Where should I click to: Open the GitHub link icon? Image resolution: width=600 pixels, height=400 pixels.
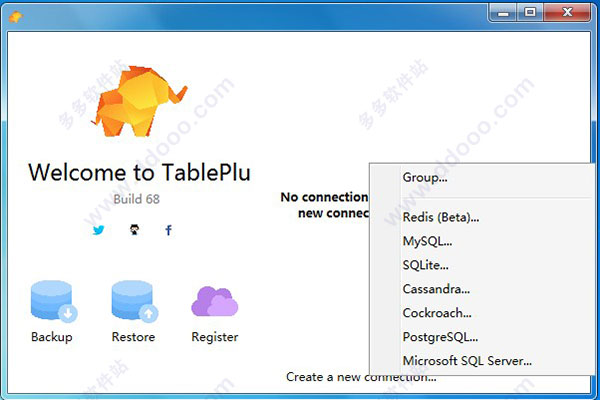(134, 230)
